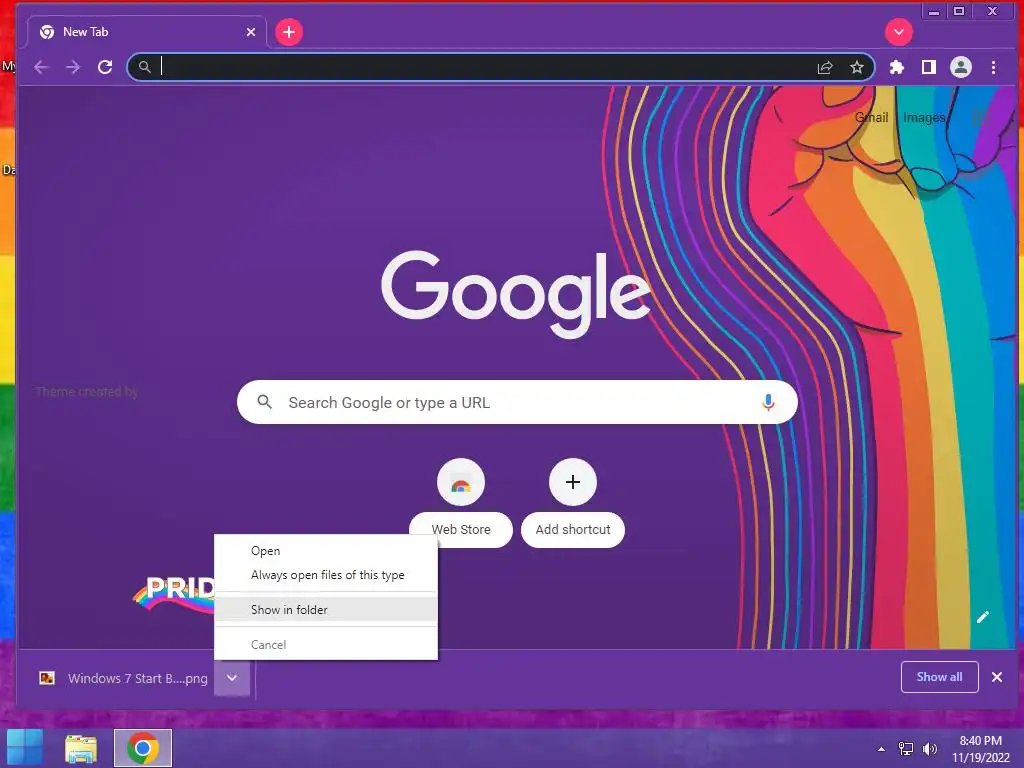The image size is (1024, 768).
Task: Choose Open in download context menu
Action: 326,551
